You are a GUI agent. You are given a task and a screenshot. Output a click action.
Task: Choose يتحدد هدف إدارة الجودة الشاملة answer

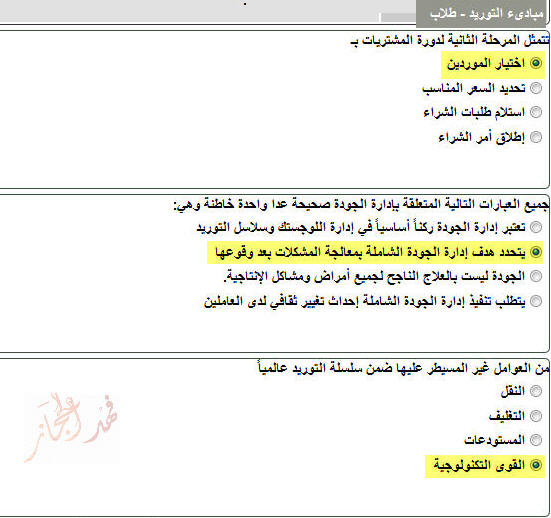(536, 252)
